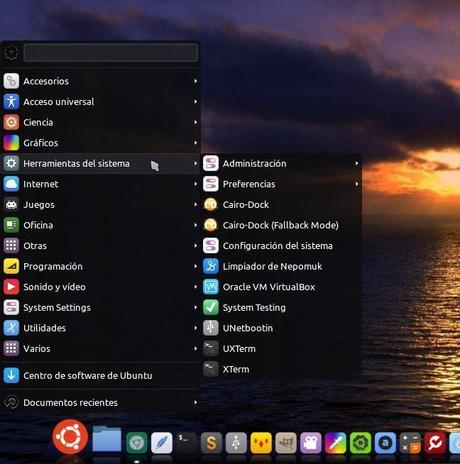
Task: Expand the Documentos recientes arrow
Action: pos(196,403)
